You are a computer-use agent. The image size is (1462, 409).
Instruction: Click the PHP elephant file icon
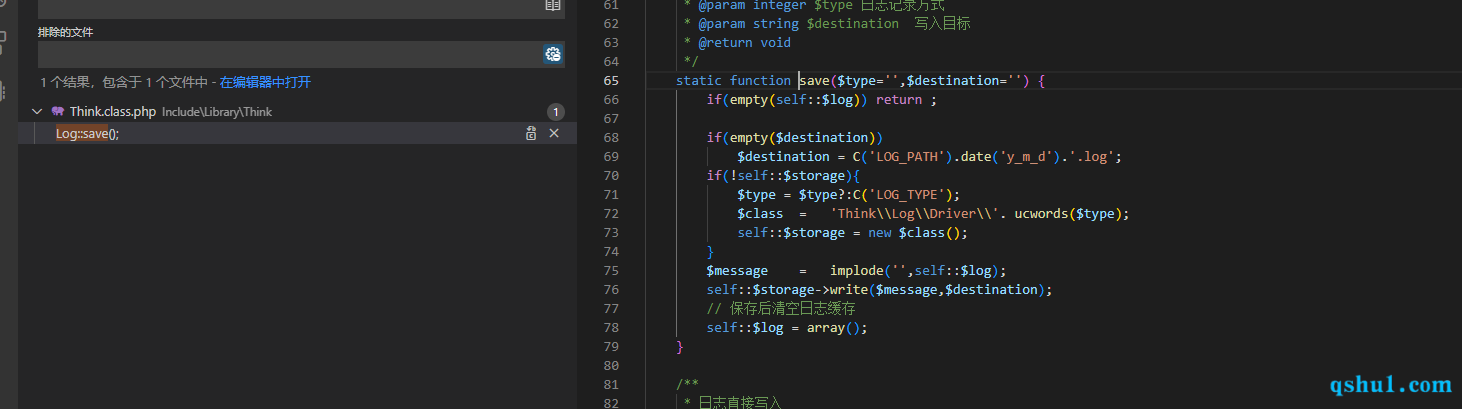[x=58, y=112]
